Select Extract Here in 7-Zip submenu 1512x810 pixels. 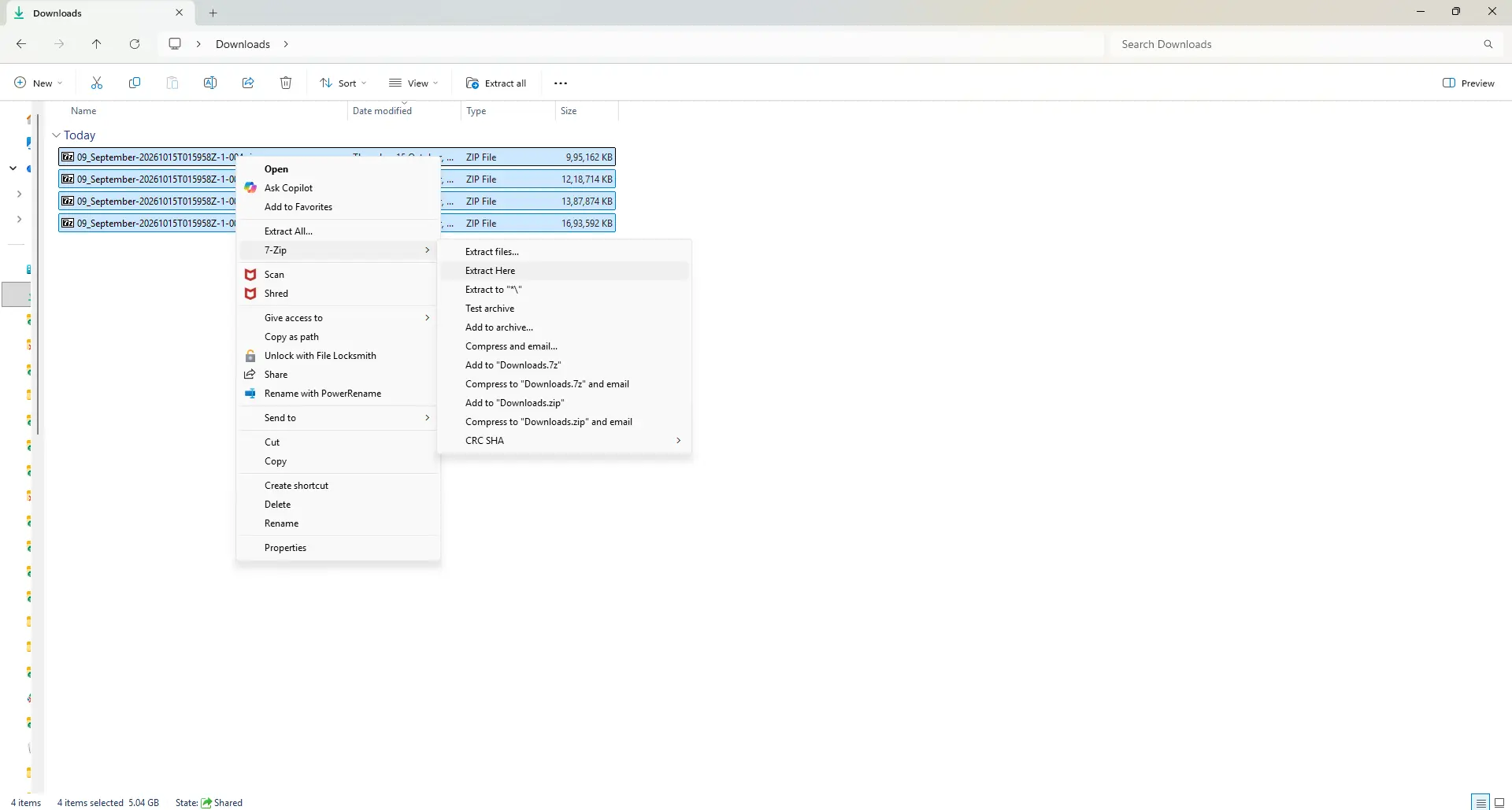(x=565, y=271)
